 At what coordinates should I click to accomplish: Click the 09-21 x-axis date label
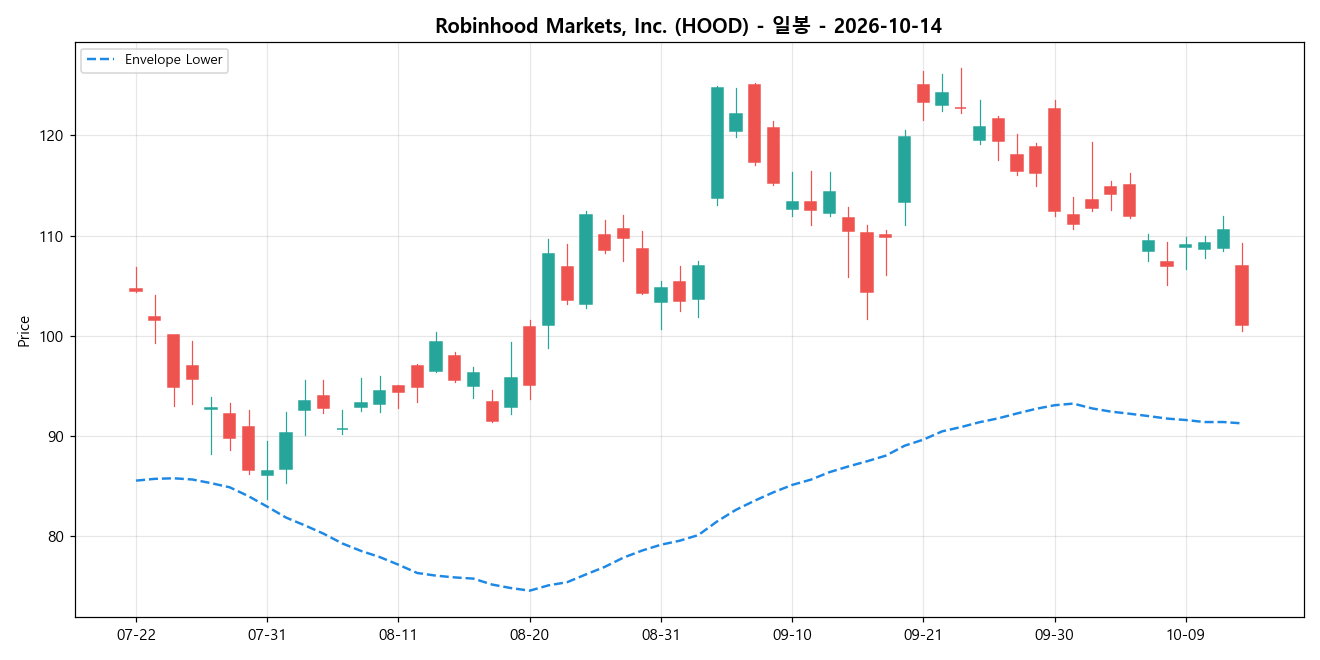[922, 635]
